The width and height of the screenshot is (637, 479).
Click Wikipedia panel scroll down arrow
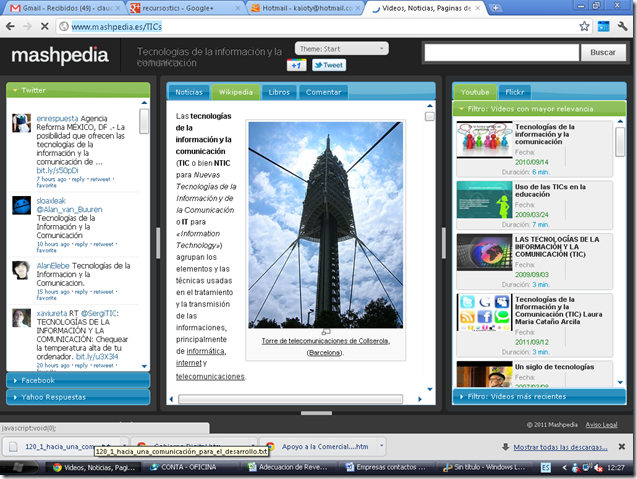point(430,389)
